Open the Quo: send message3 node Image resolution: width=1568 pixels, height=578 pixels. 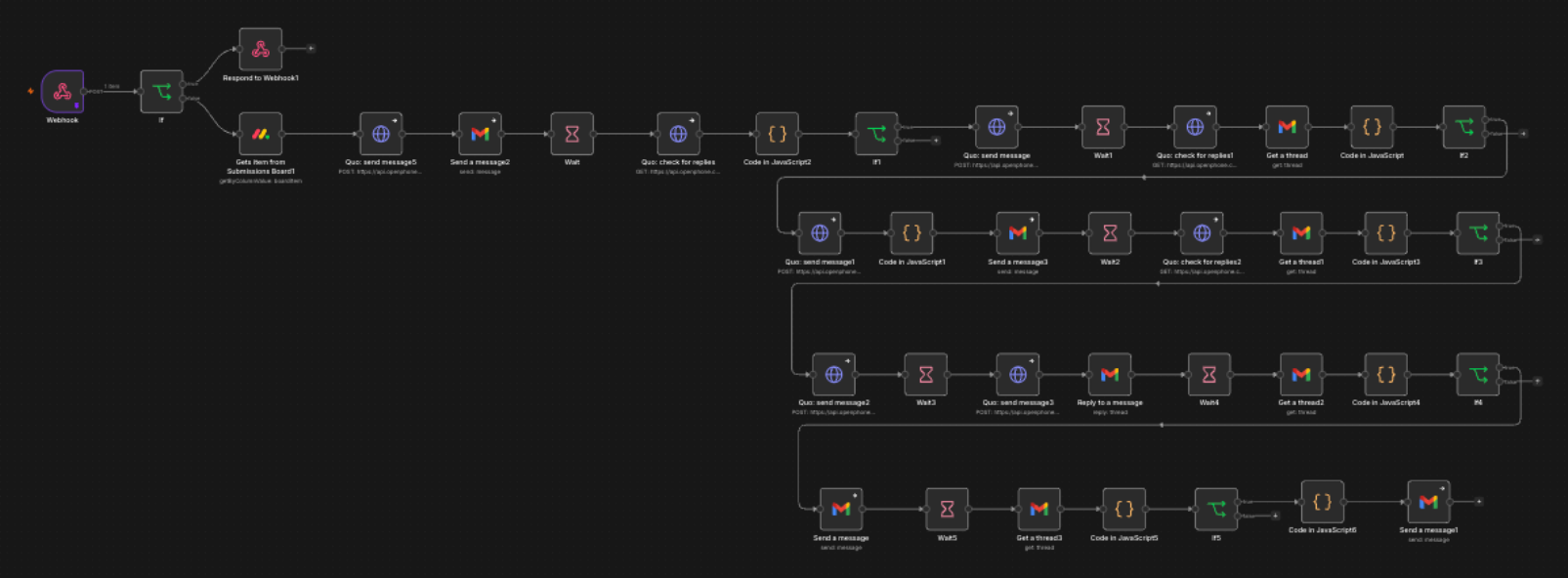tap(1018, 375)
